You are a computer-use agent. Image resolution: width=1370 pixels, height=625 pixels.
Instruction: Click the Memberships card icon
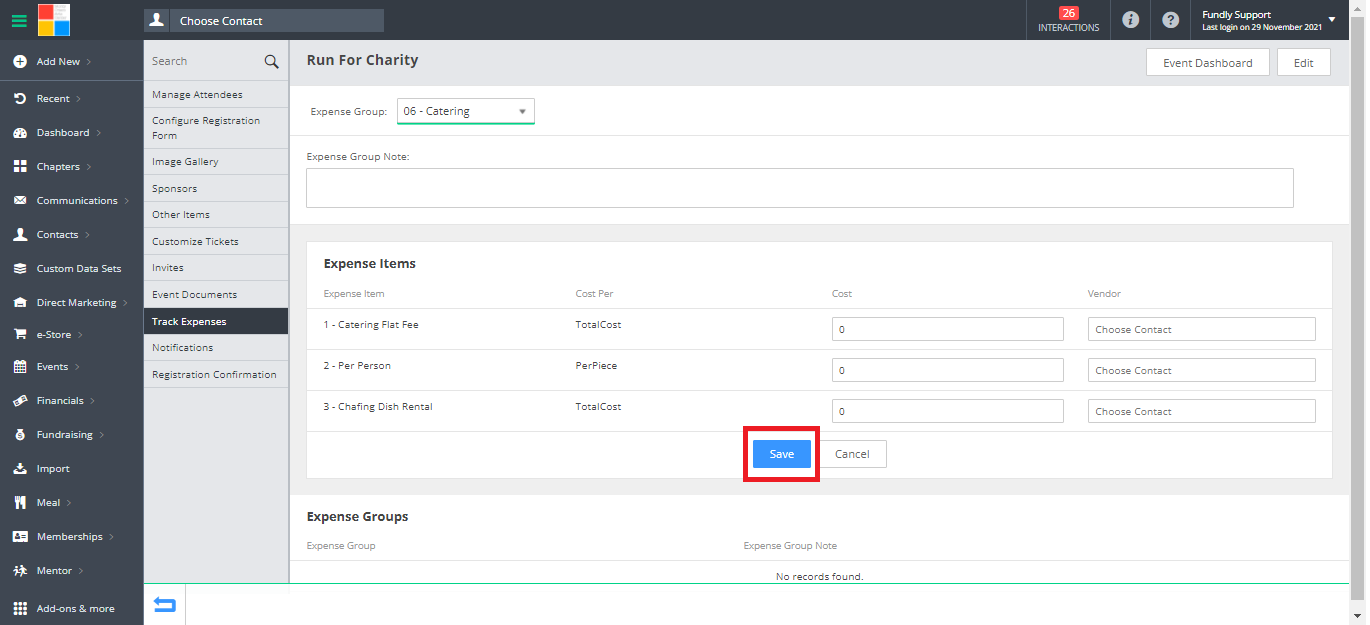[x=20, y=537]
